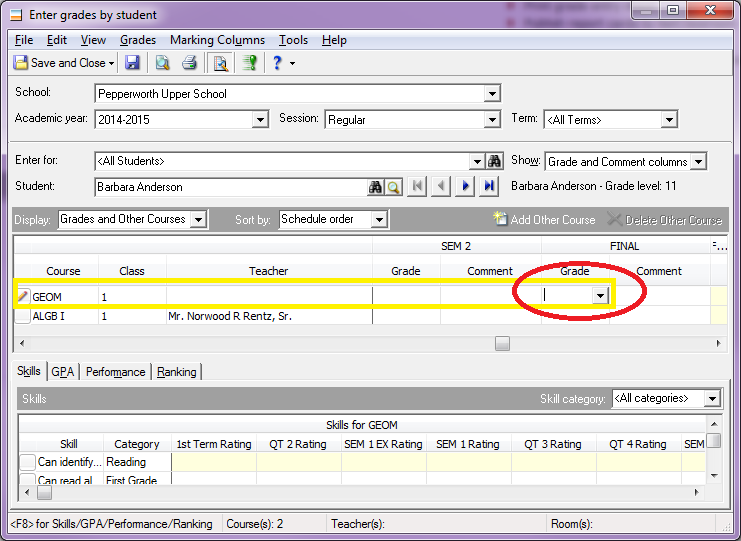Image resolution: width=741 pixels, height=541 pixels.
Task: Open the Grades menu
Action: (x=138, y=40)
